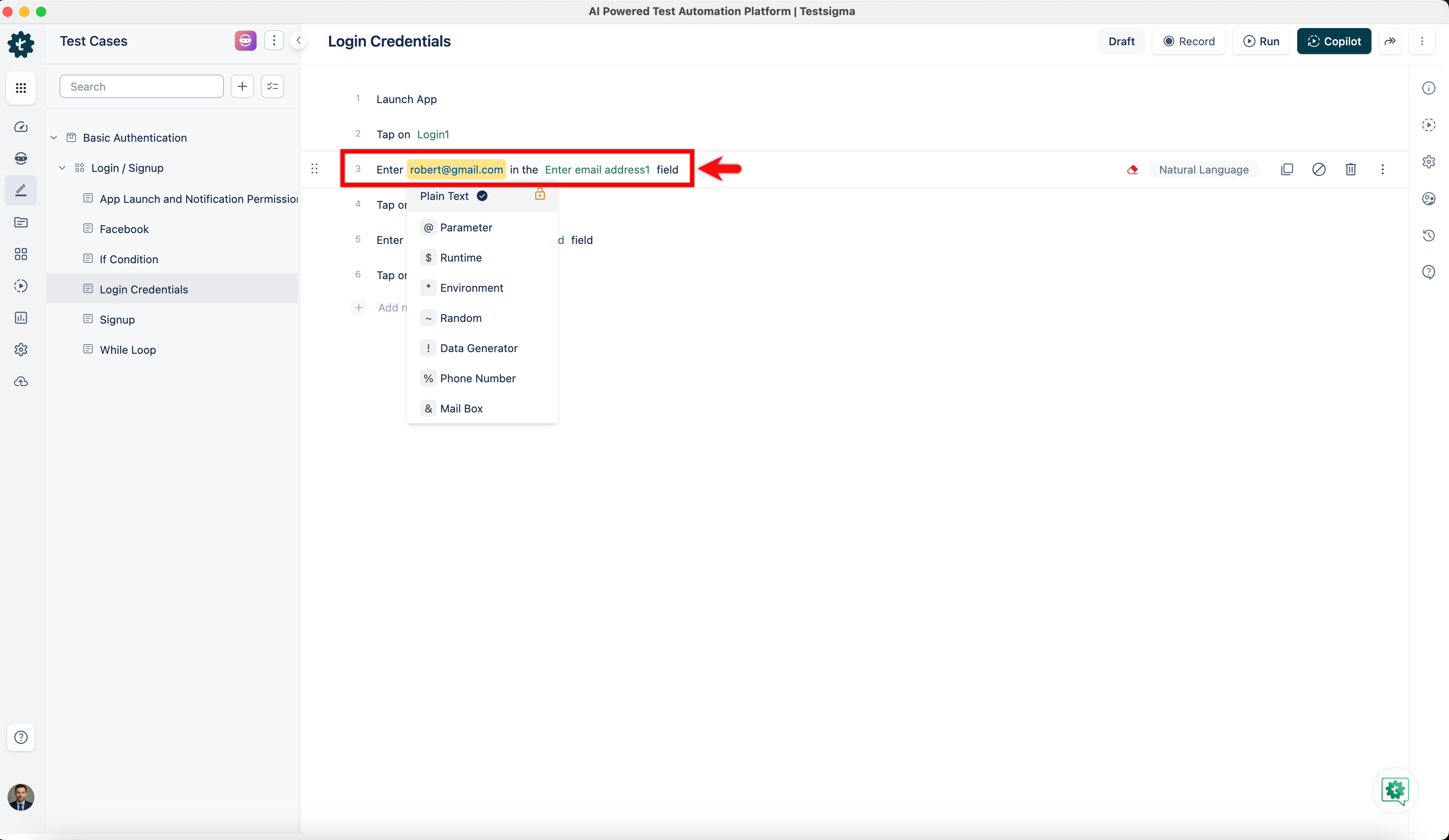Click the Testsigma gear logo

(x=21, y=44)
